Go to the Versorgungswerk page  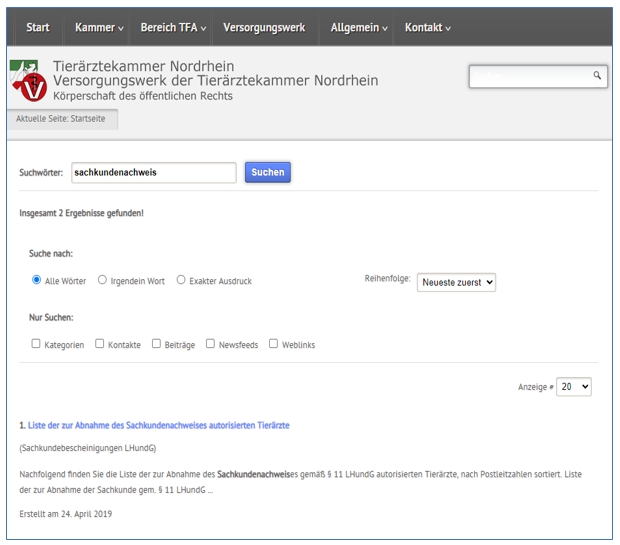(x=264, y=27)
